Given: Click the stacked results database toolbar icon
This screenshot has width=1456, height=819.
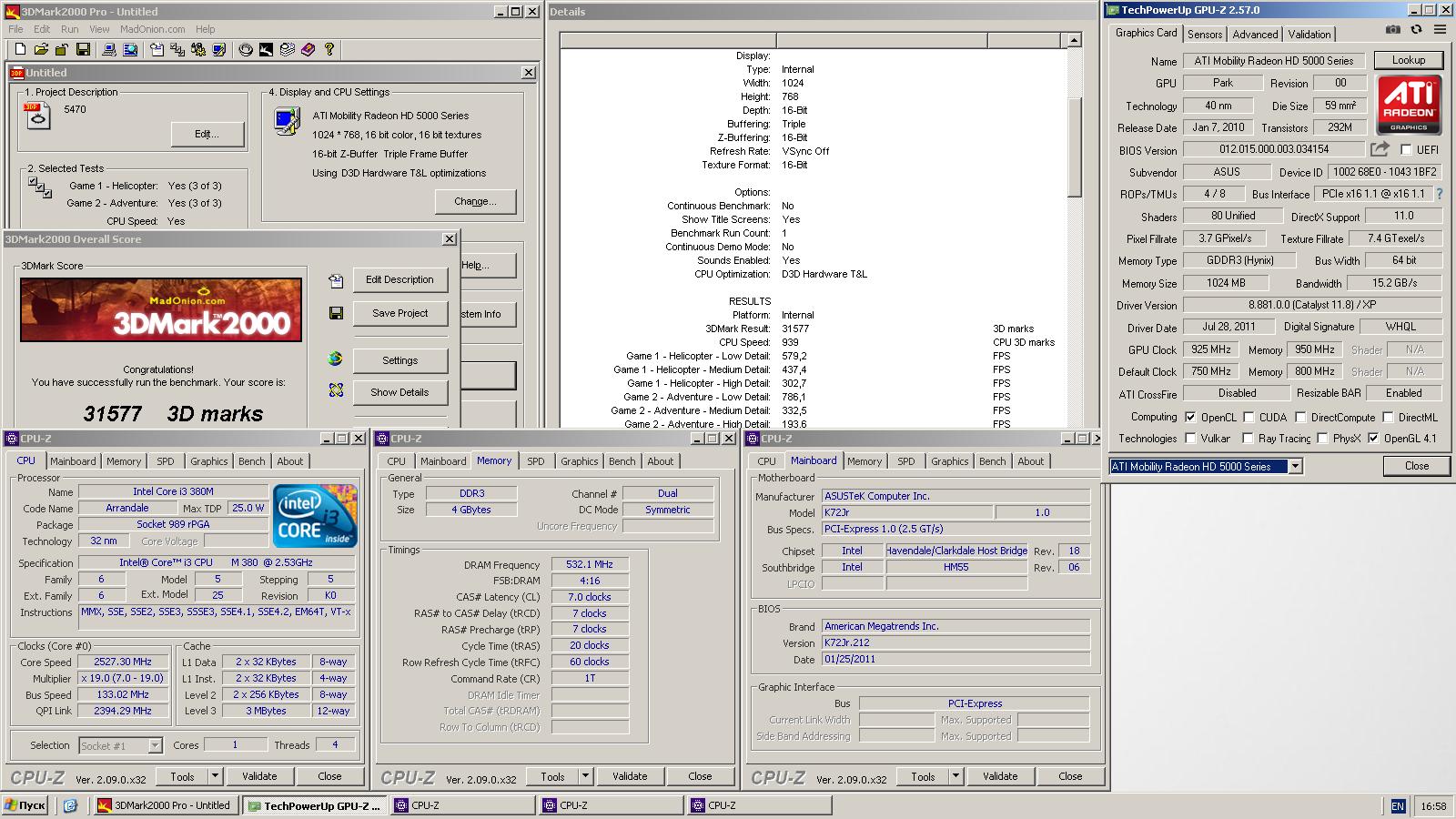Looking at the screenshot, I should tap(288, 49).
